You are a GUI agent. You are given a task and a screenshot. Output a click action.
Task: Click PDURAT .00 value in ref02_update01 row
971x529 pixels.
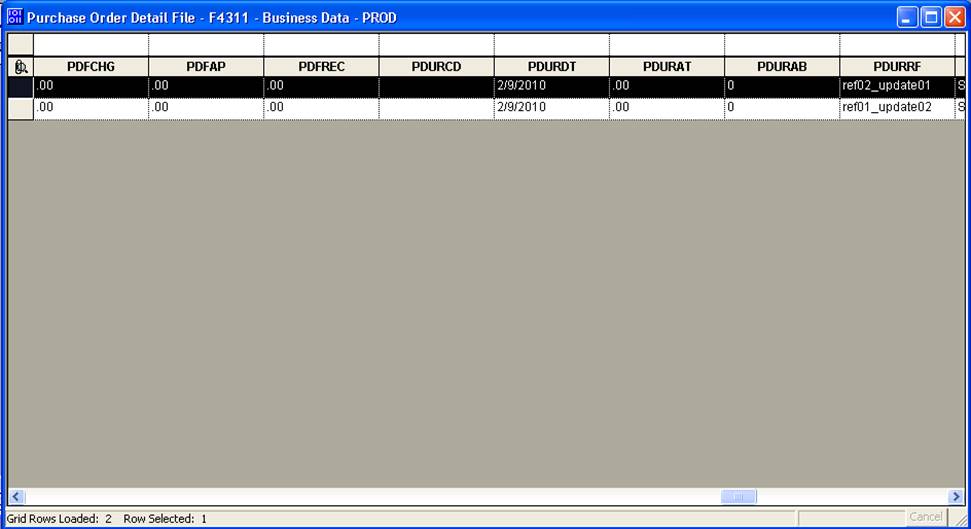[x=667, y=86]
